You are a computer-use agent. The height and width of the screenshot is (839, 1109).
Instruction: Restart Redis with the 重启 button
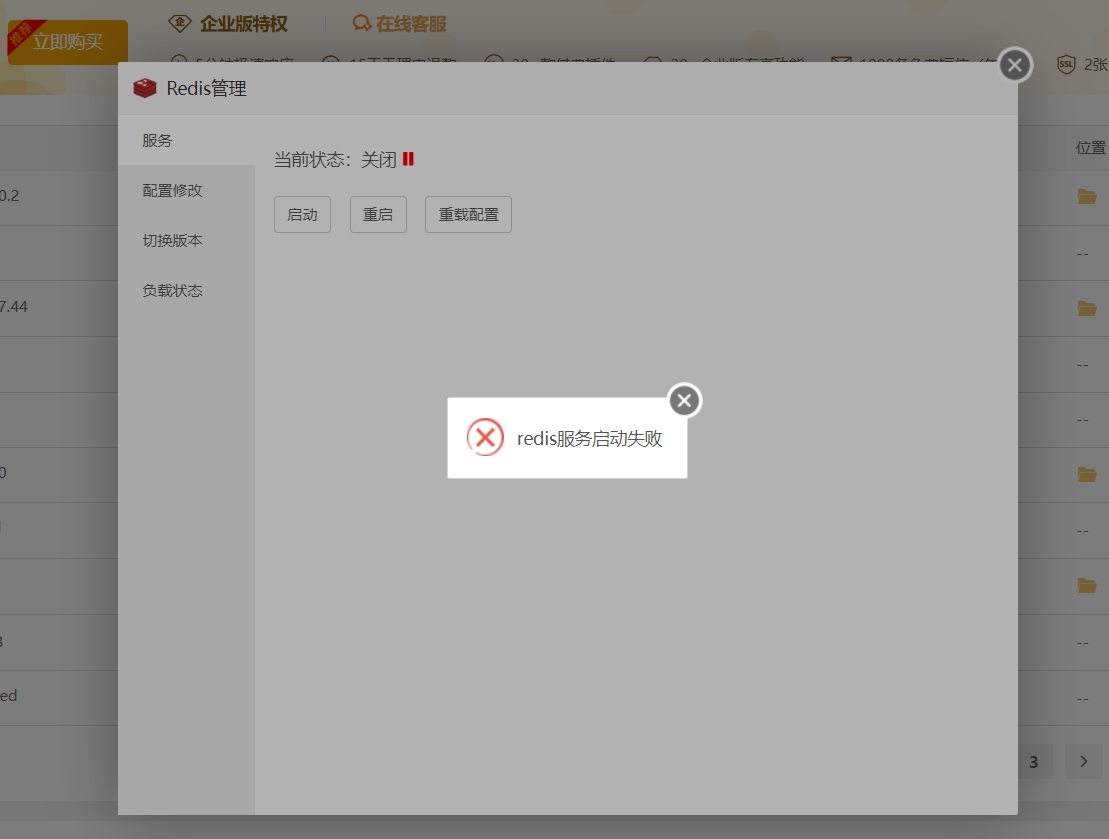click(x=378, y=214)
